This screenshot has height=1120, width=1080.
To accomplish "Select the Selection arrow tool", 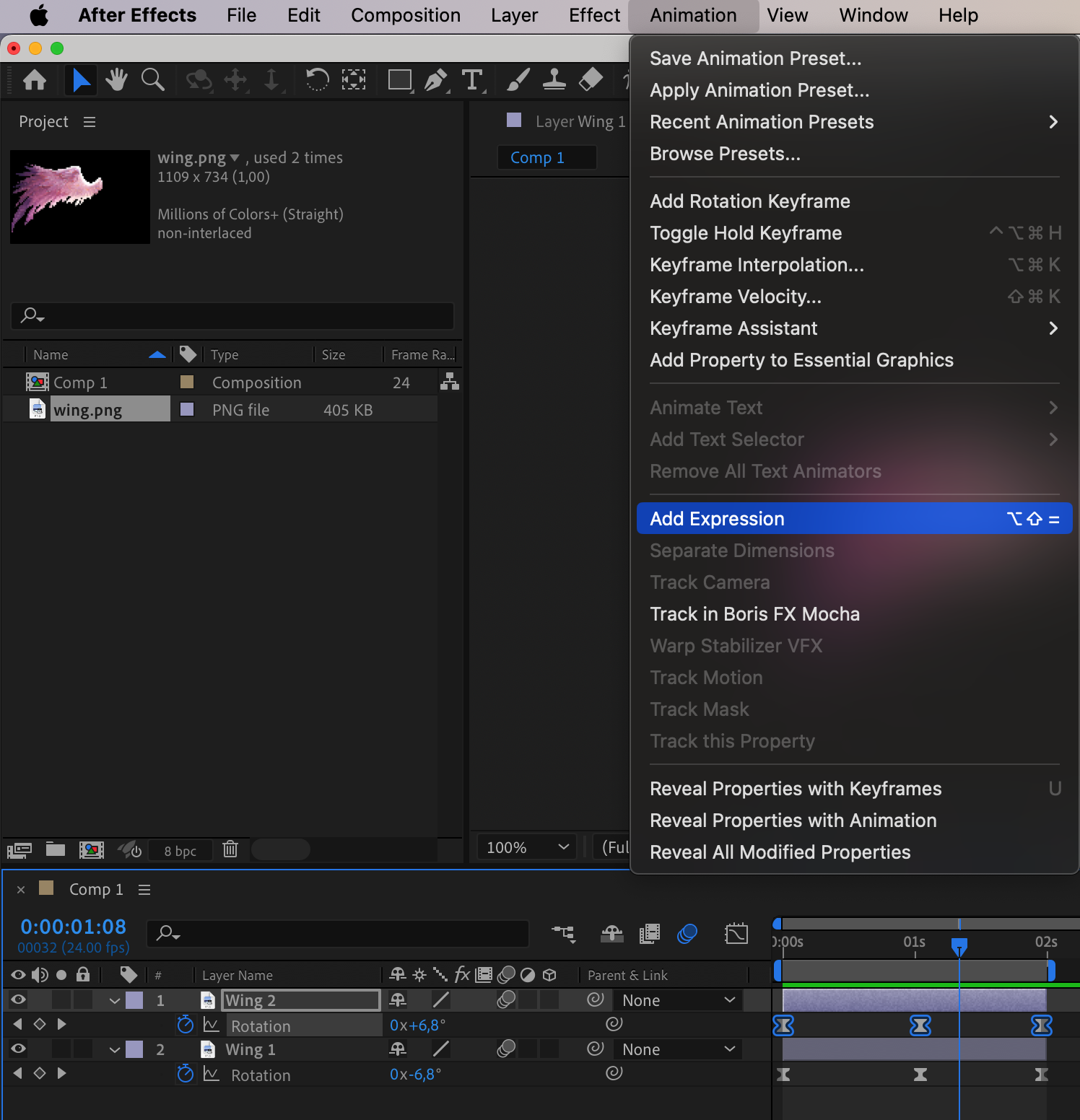I will click(81, 79).
